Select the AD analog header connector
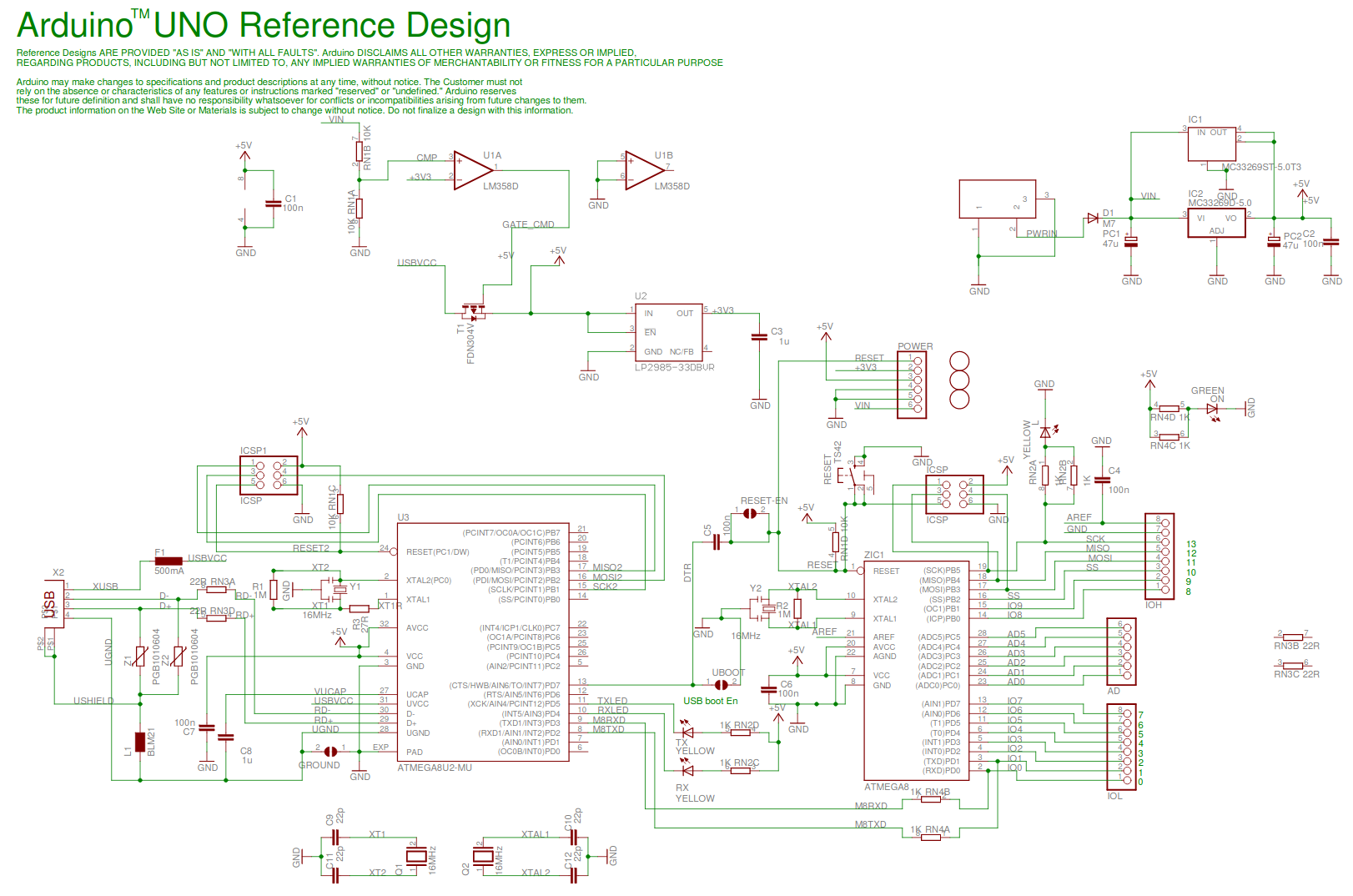Image resolution: width=1353 pixels, height=896 pixels. click(1122, 652)
